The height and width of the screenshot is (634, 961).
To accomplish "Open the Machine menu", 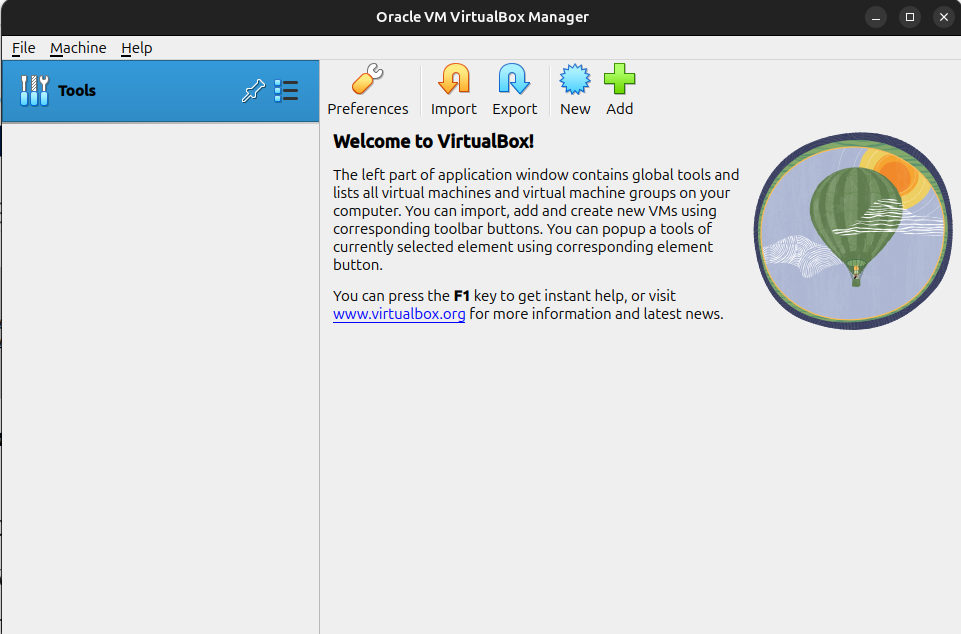I will click(78, 48).
